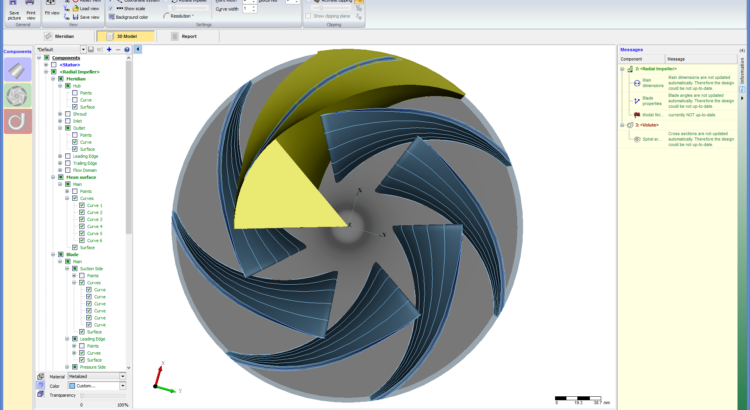Open the Material dropdown
750x410 pixels.
coord(122,377)
